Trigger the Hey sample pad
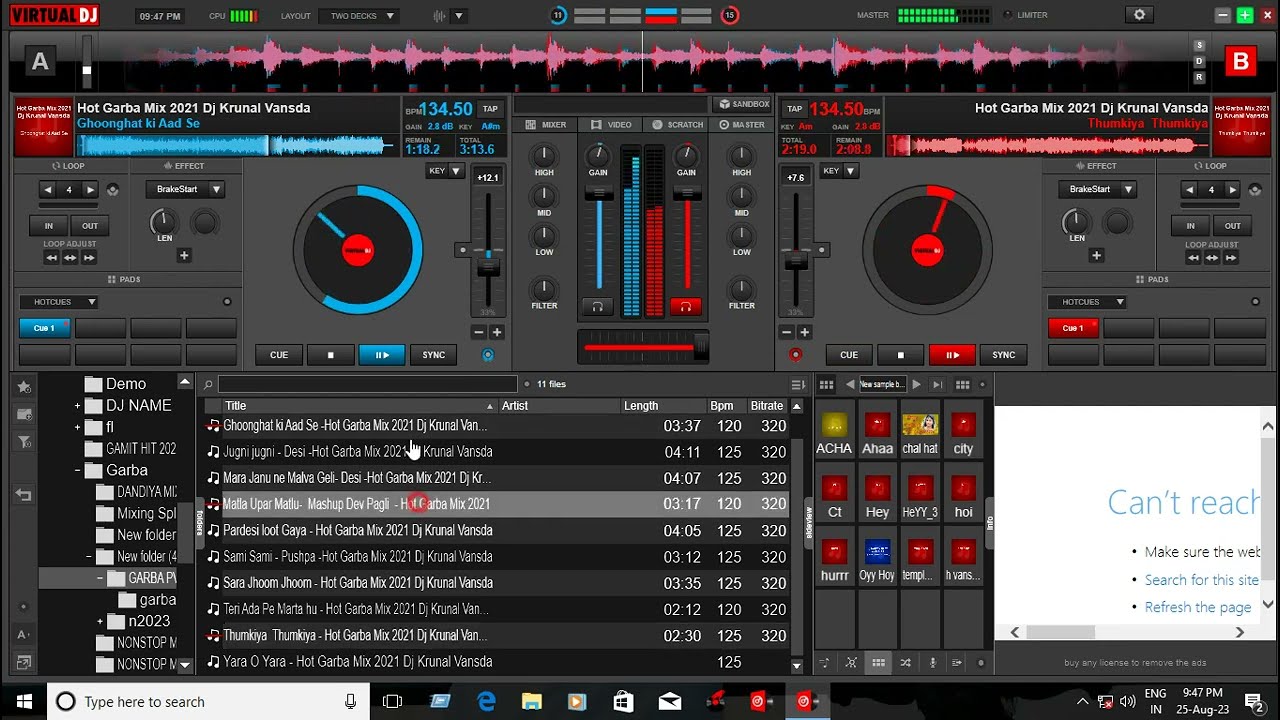Viewport: 1280px width, 720px height. pos(877,497)
